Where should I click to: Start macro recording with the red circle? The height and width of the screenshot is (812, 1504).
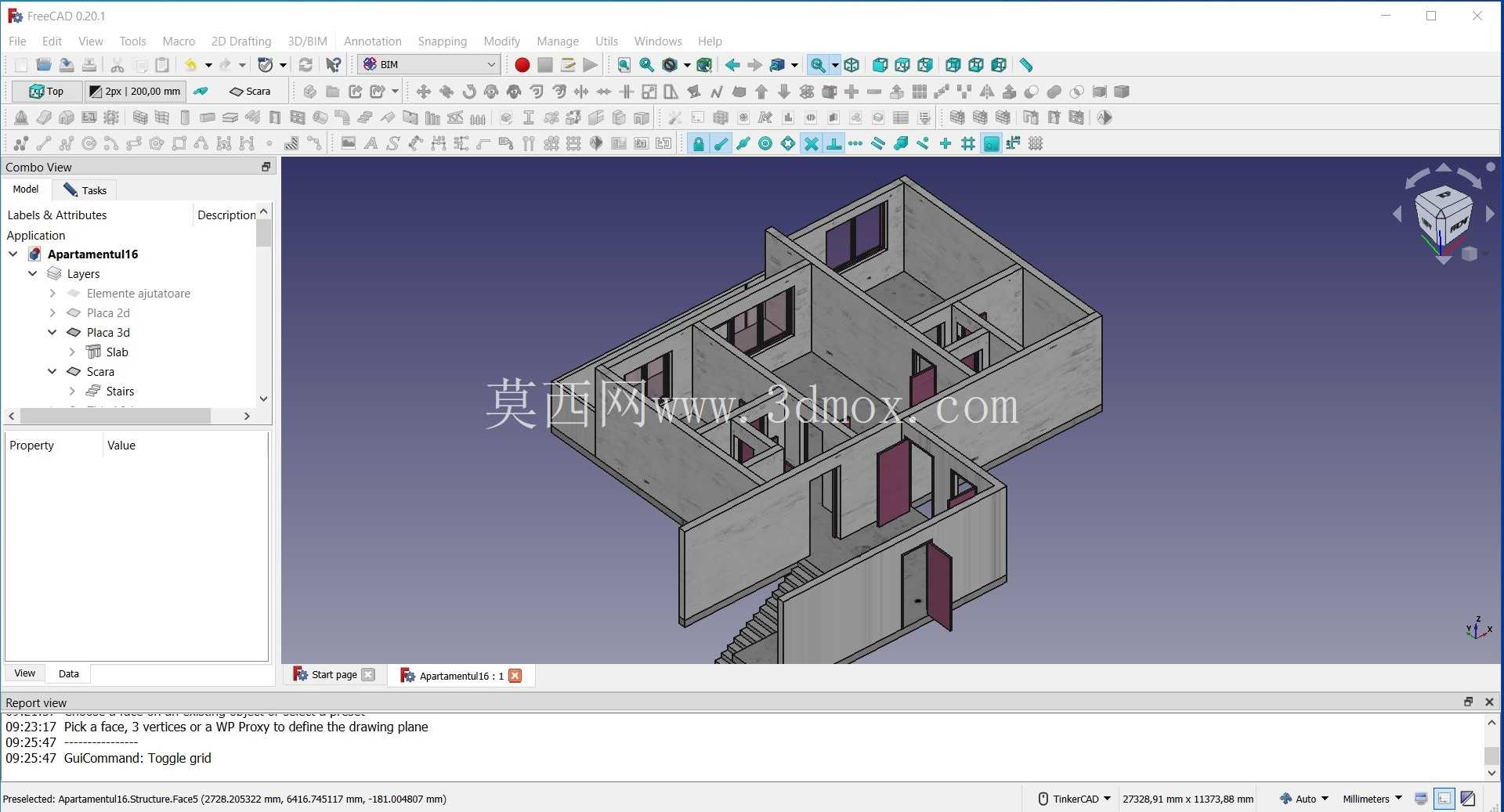click(x=522, y=65)
